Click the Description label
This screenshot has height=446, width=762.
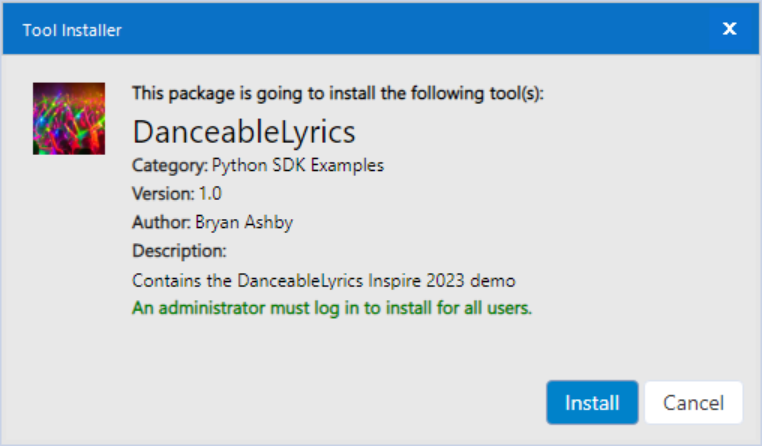coord(179,250)
